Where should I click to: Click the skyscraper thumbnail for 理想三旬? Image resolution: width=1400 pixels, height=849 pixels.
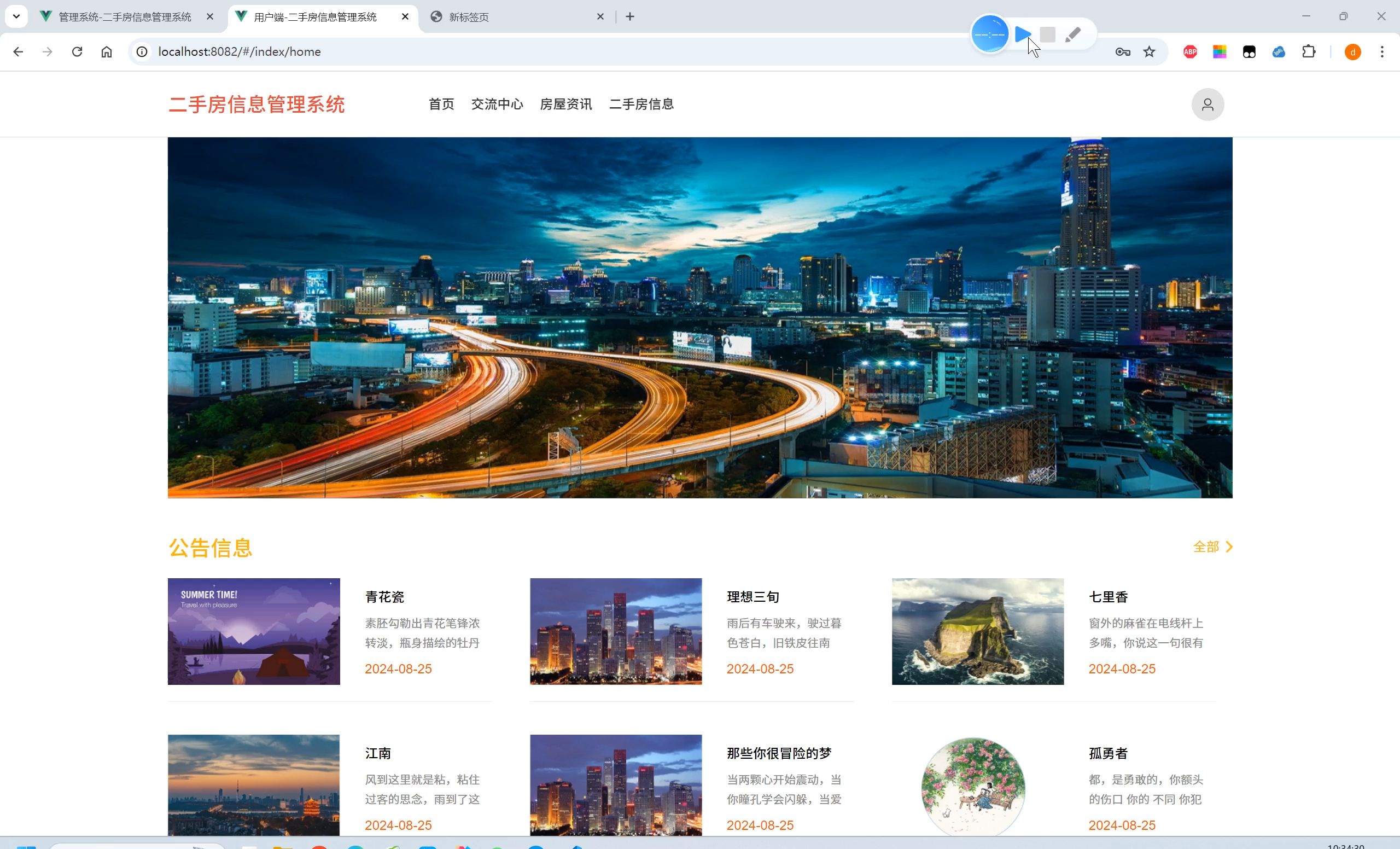[x=616, y=631]
